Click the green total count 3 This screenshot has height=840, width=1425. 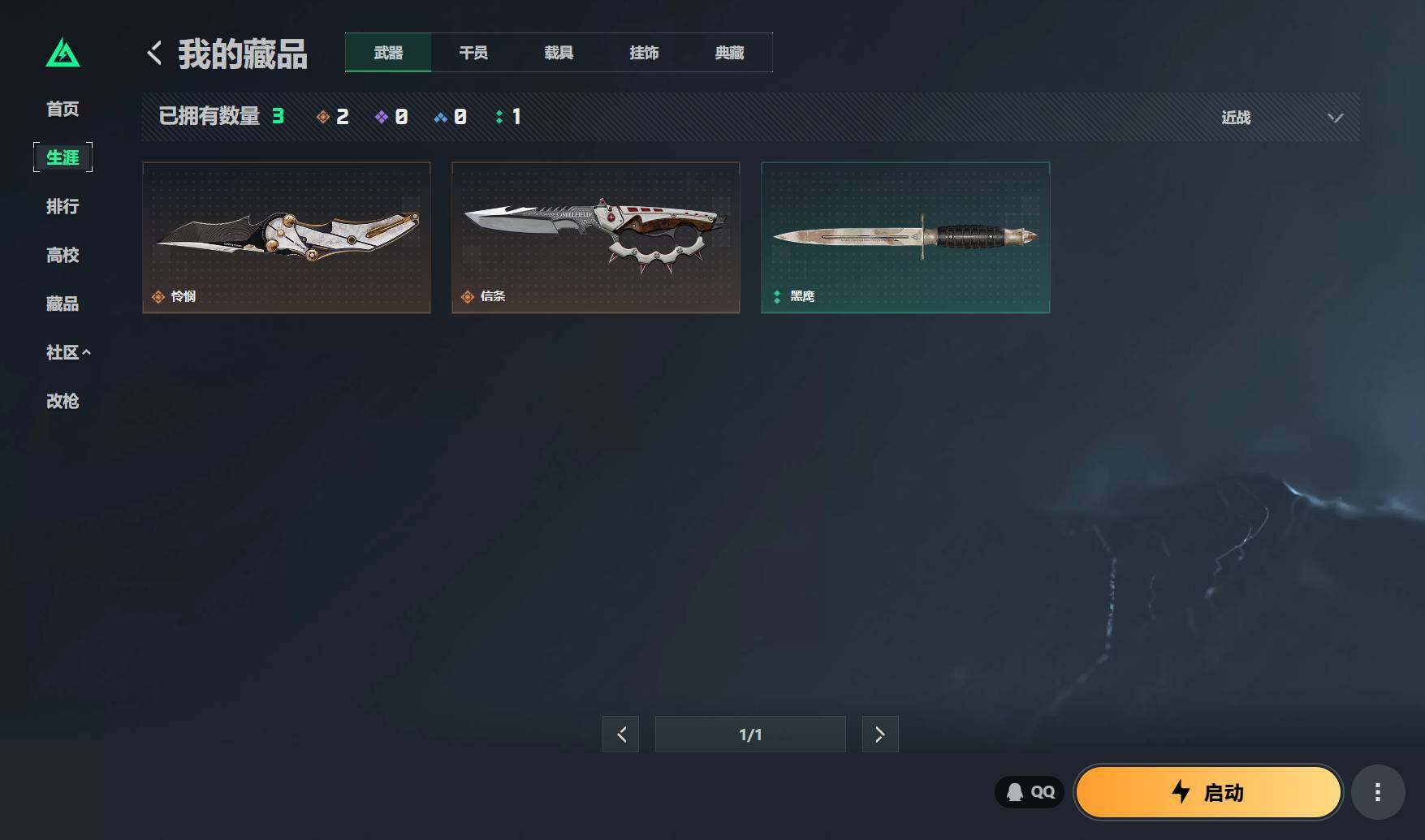click(x=278, y=117)
